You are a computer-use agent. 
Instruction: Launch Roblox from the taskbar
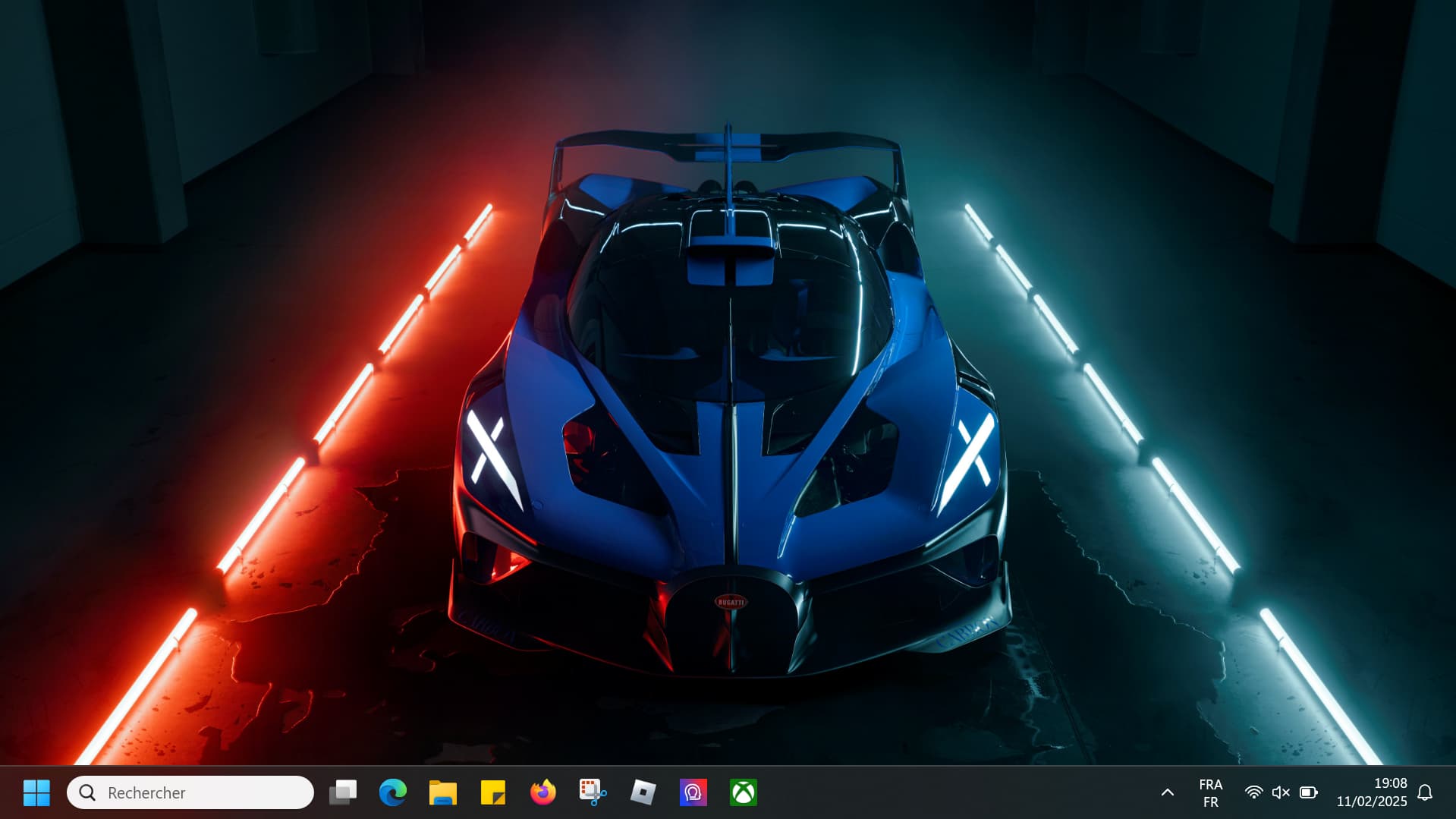(x=643, y=792)
